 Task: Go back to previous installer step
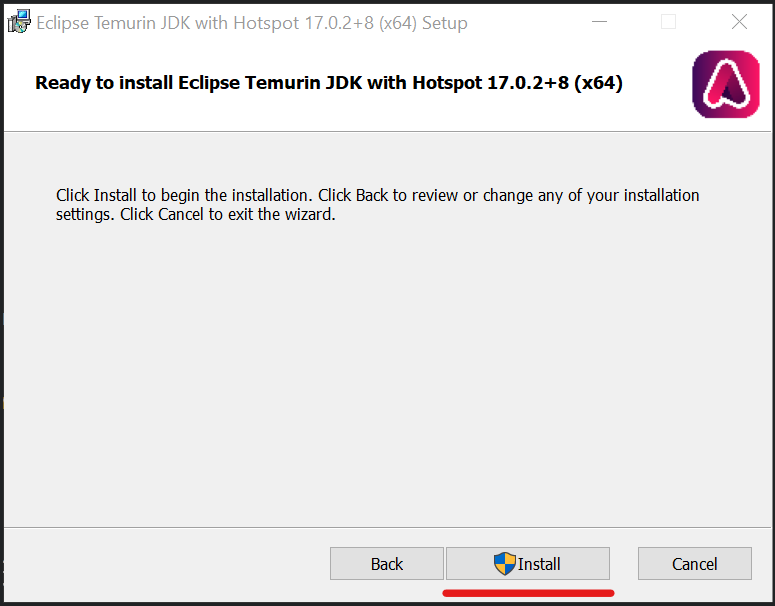[x=387, y=563]
